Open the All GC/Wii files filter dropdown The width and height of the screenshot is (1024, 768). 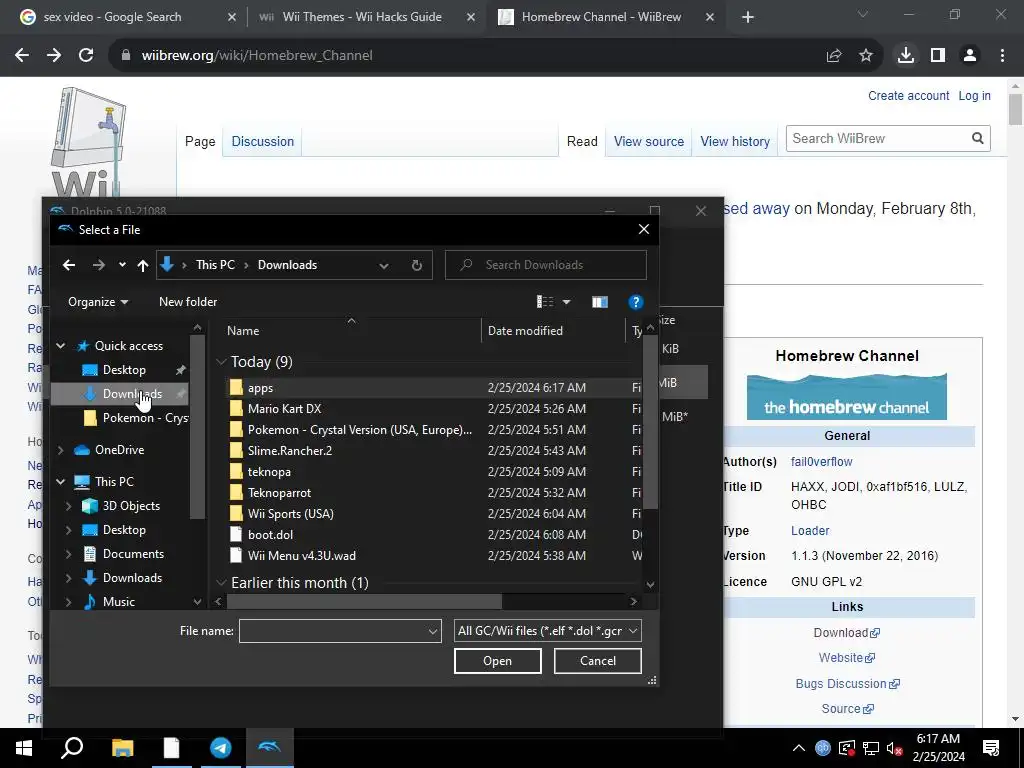pyautogui.click(x=547, y=631)
